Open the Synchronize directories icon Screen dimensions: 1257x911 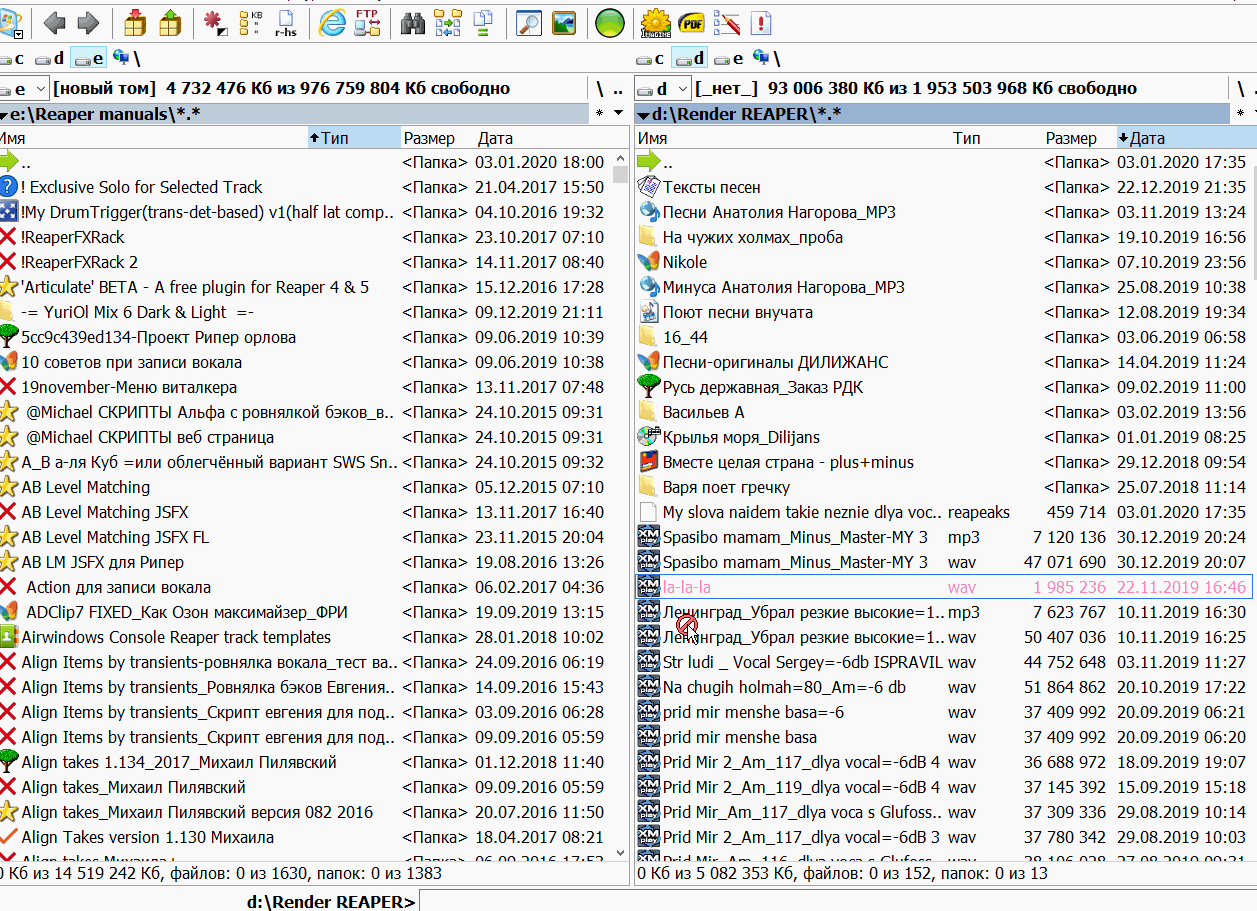pos(448,22)
